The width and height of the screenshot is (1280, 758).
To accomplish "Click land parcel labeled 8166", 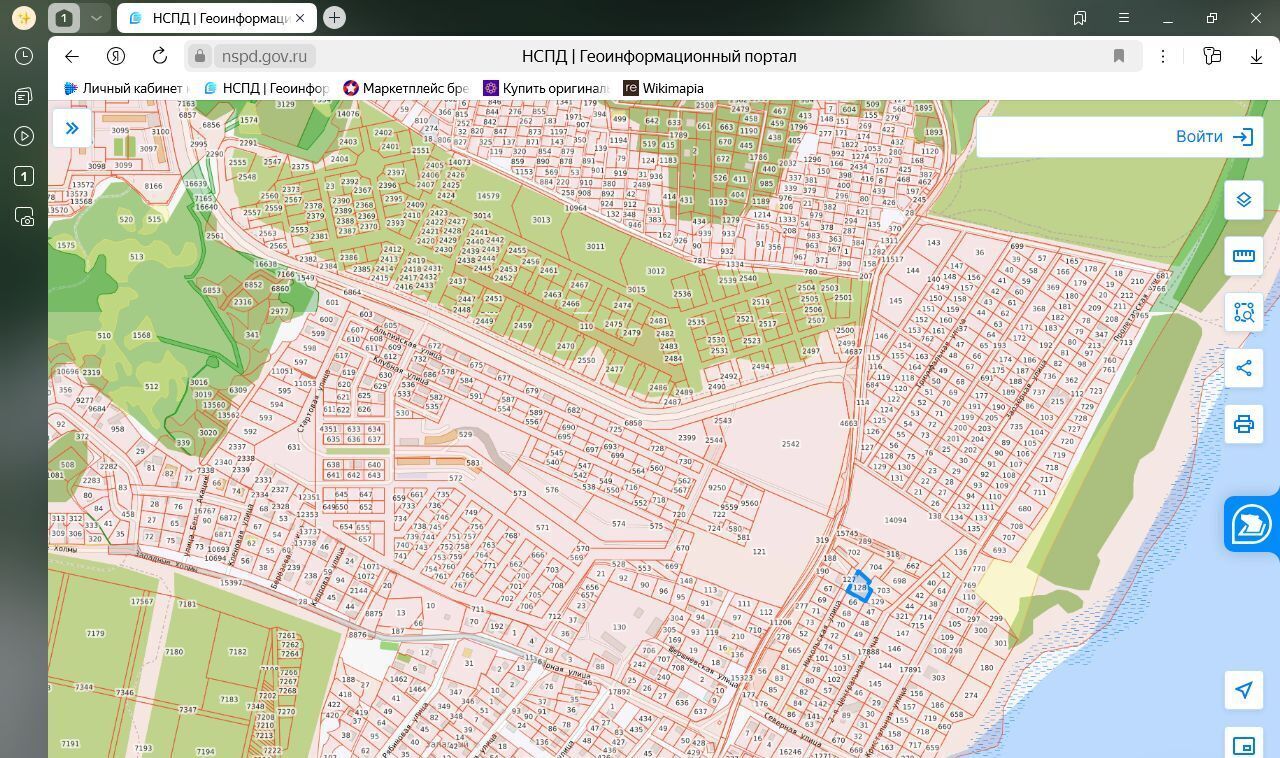I will (153, 186).
